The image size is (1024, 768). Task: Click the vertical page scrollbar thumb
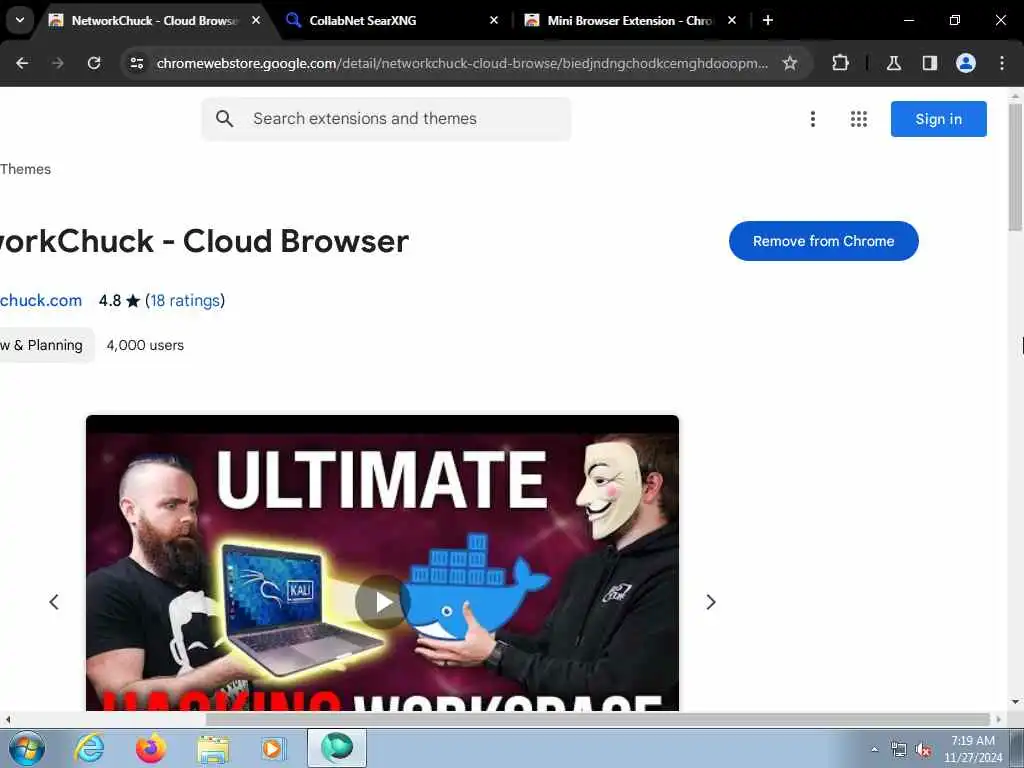pyautogui.click(x=1015, y=167)
